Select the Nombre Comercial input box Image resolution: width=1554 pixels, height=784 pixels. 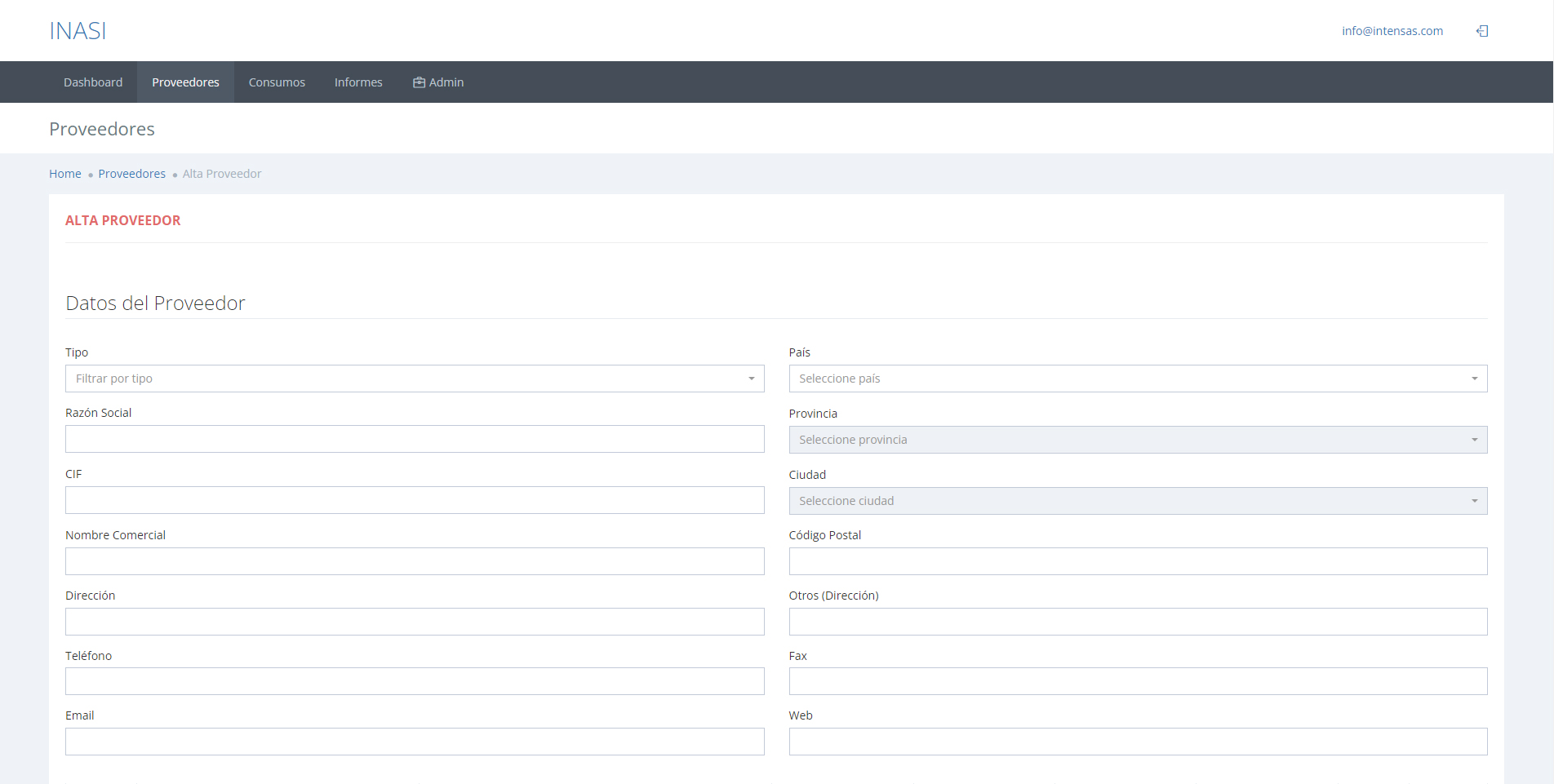415,561
